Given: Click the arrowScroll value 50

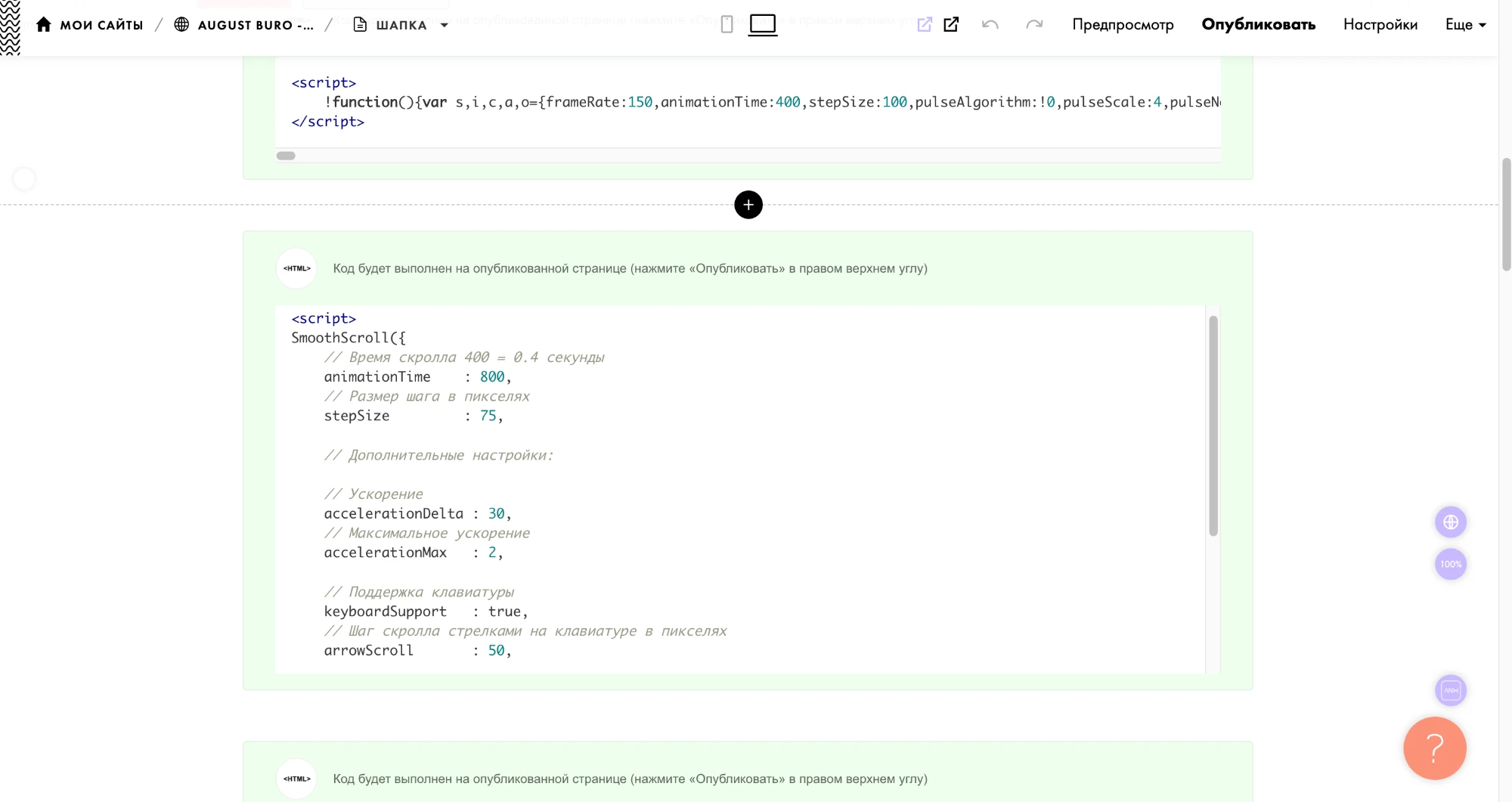Looking at the screenshot, I should coord(496,650).
